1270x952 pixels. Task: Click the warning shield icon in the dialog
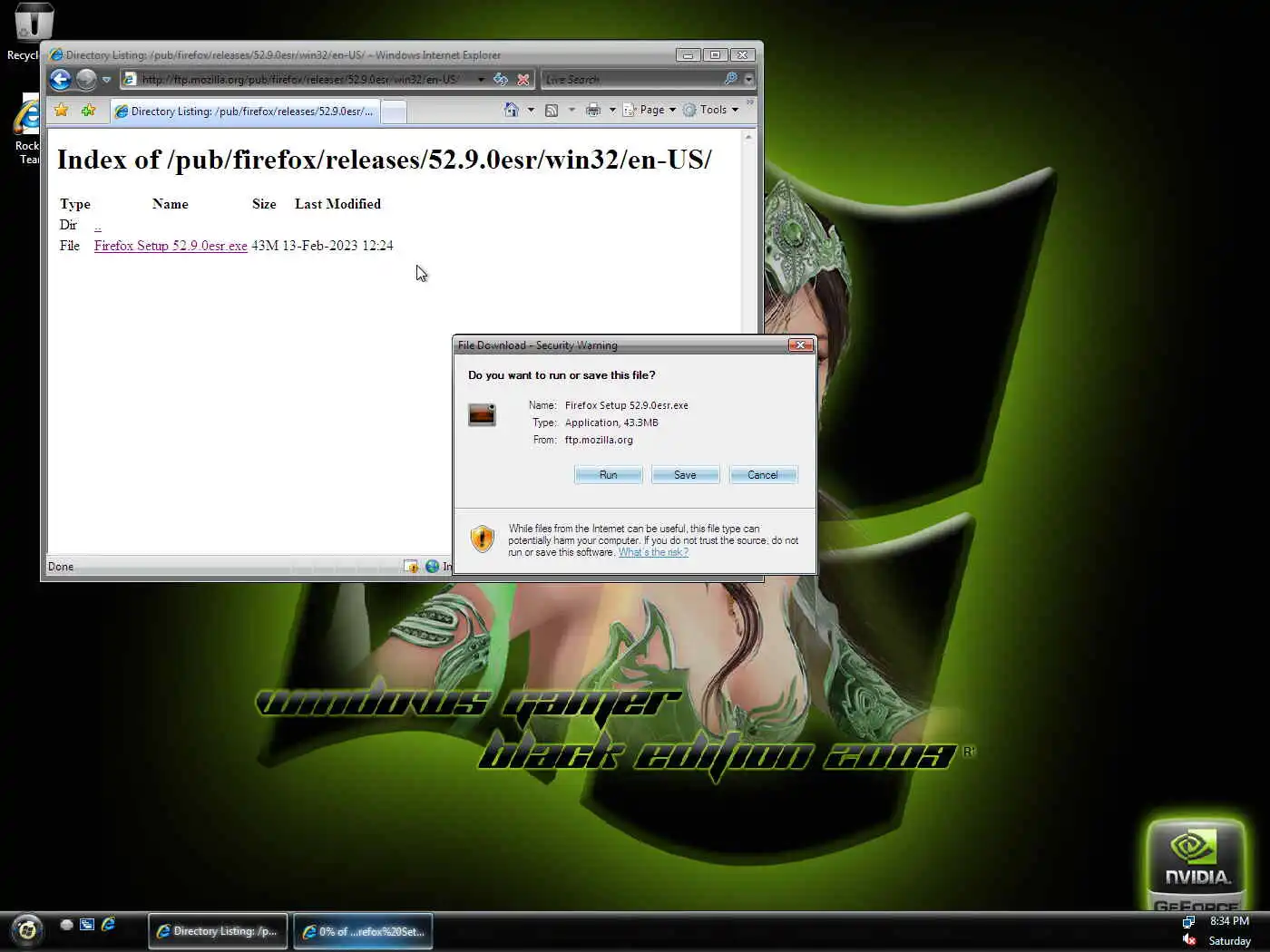482,539
